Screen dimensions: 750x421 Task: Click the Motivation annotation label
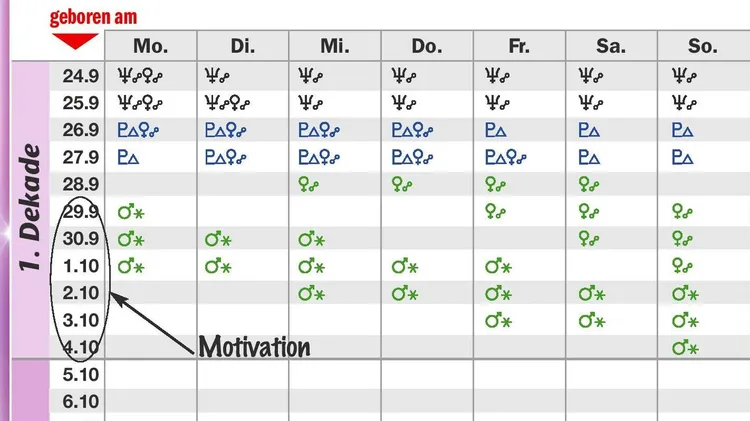point(254,346)
